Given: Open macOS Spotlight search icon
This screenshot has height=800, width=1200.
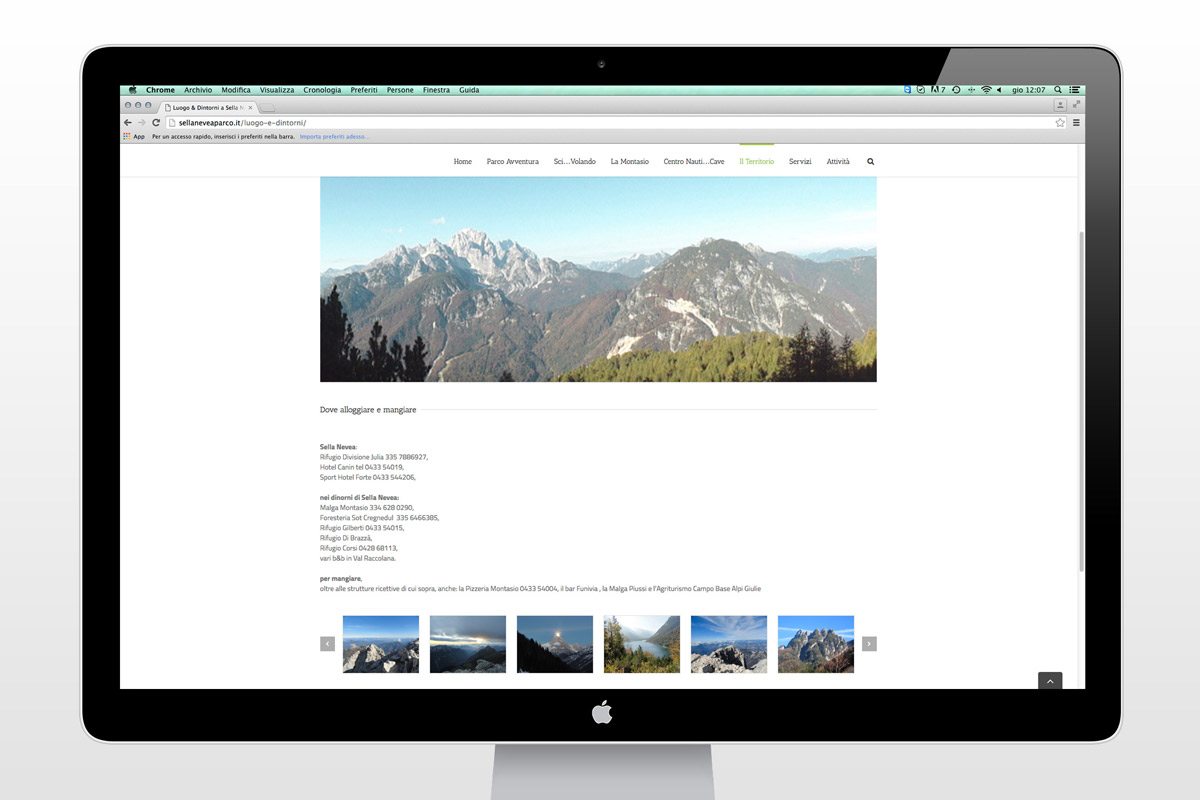Looking at the screenshot, I should 1058,90.
